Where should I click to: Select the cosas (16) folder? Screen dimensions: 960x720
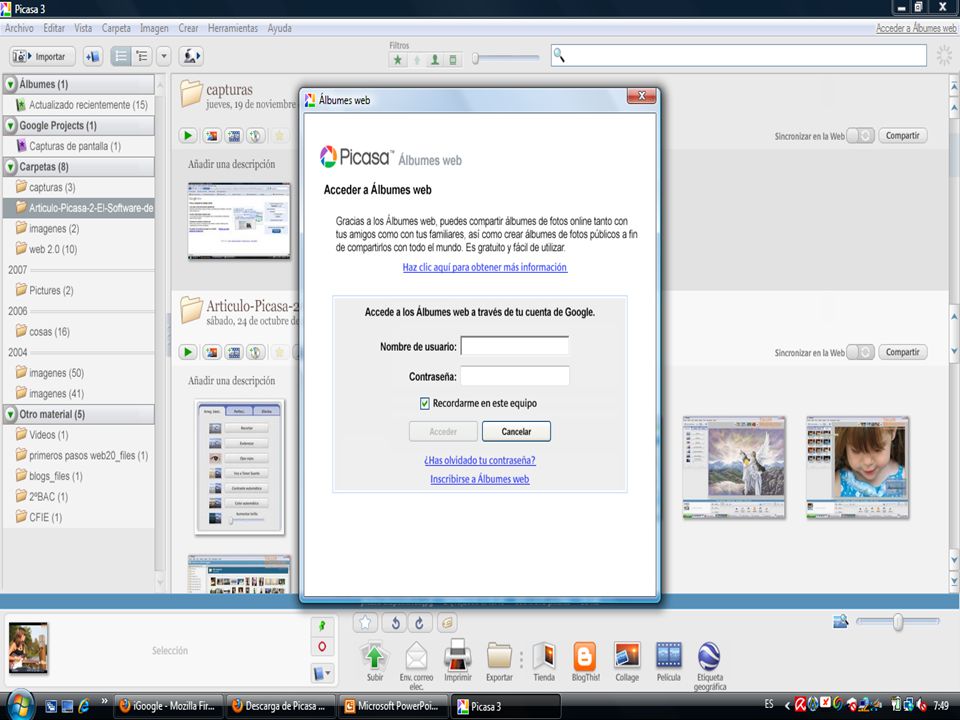point(43,332)
